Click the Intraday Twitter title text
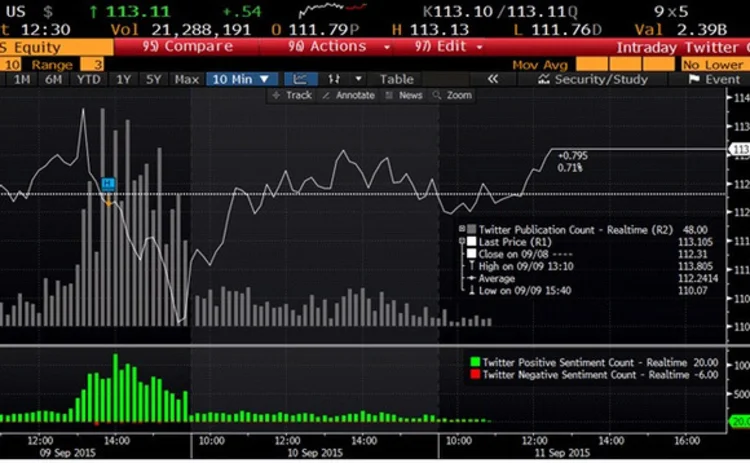The width and height of the screenshot is (750, 463). pyautogui.click(x=683, y=47)
